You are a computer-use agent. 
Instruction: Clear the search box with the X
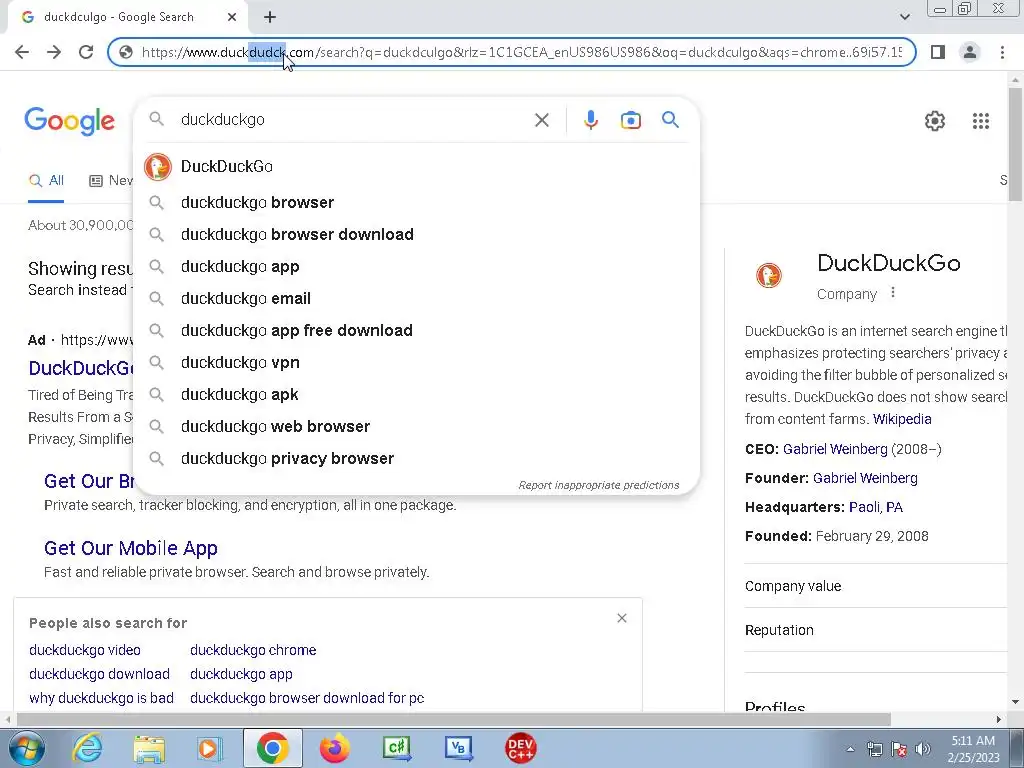[541, 120]
